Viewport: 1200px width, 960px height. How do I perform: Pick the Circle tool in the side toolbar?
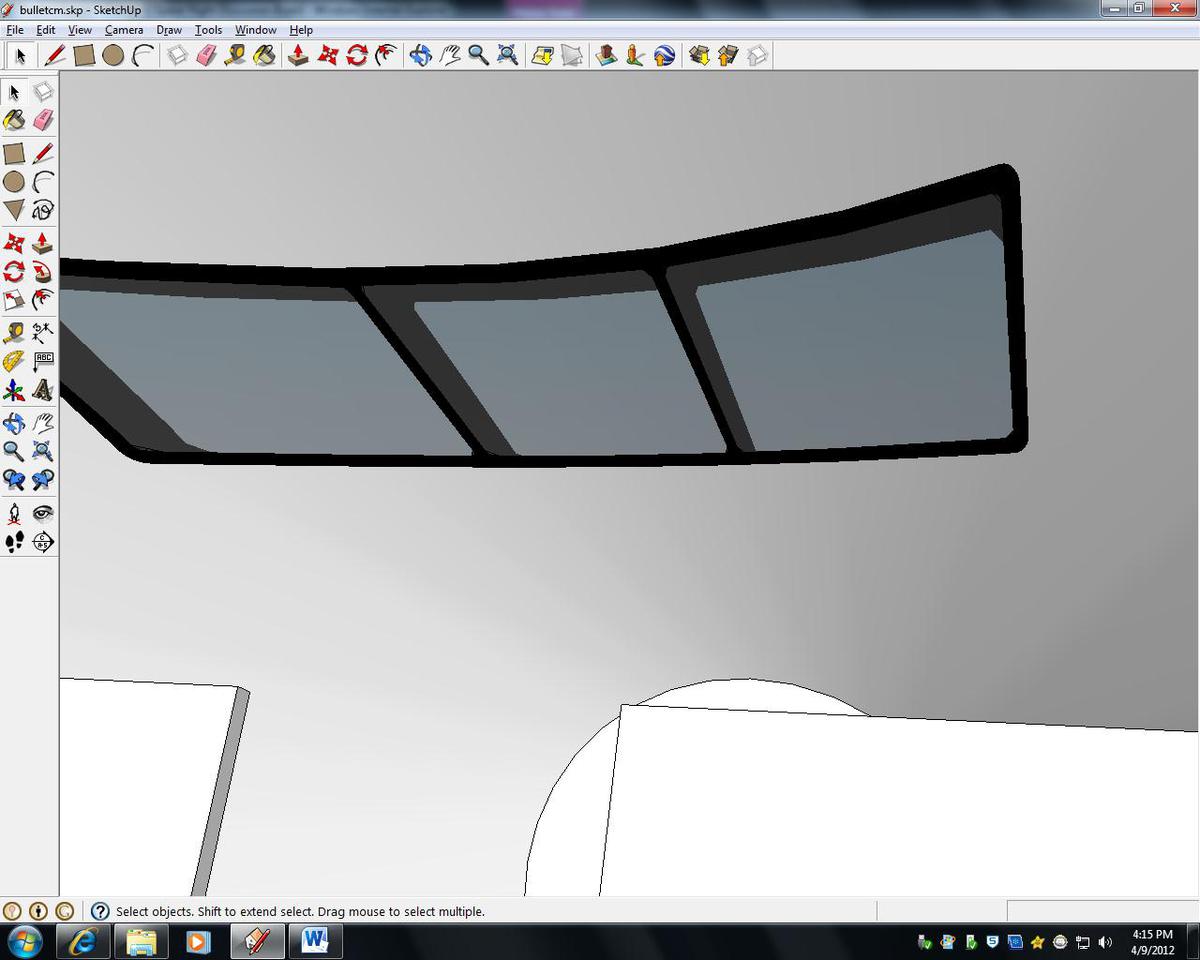tap(14, 181)
